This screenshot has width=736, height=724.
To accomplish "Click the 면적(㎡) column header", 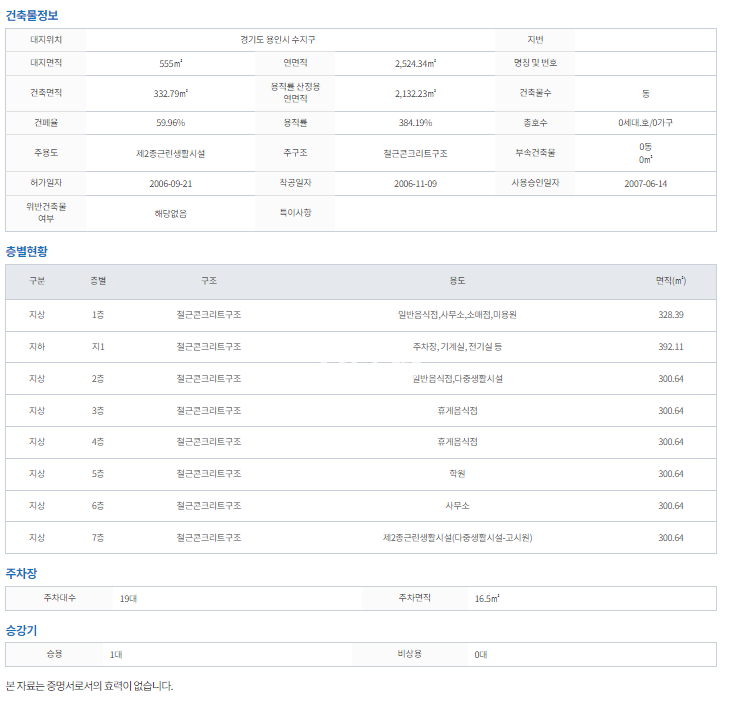I will point(671,282).
